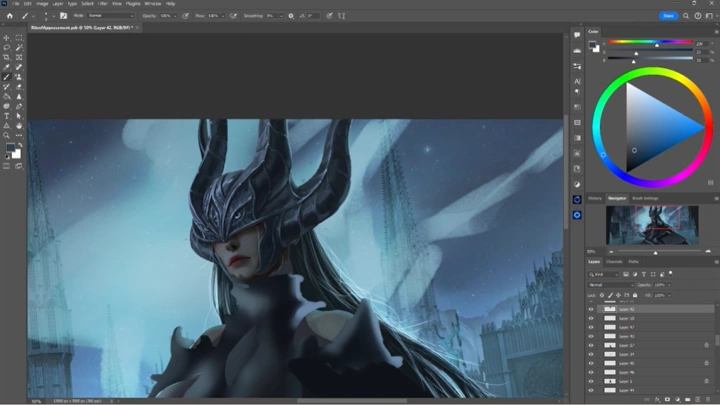Select the Spot Healing Brush tool
Screen dimensions: 720x405
[19, 67]
